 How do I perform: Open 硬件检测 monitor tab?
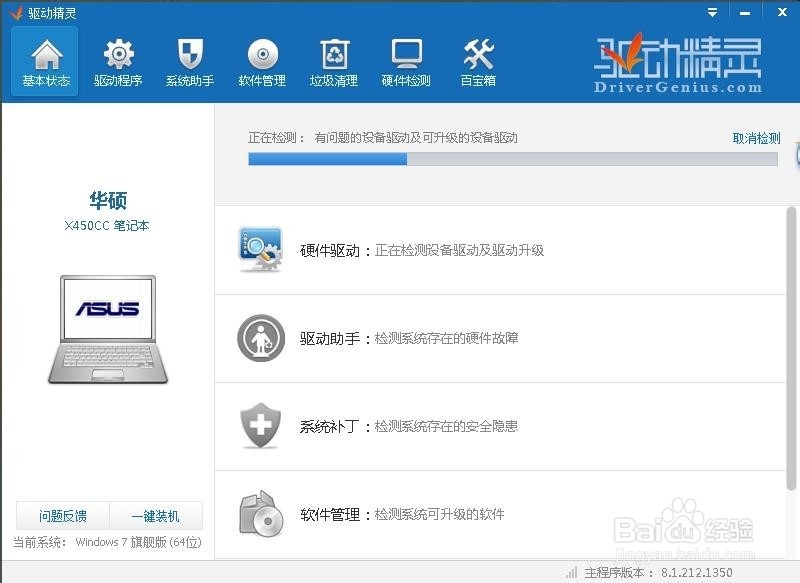coord(406,62)
